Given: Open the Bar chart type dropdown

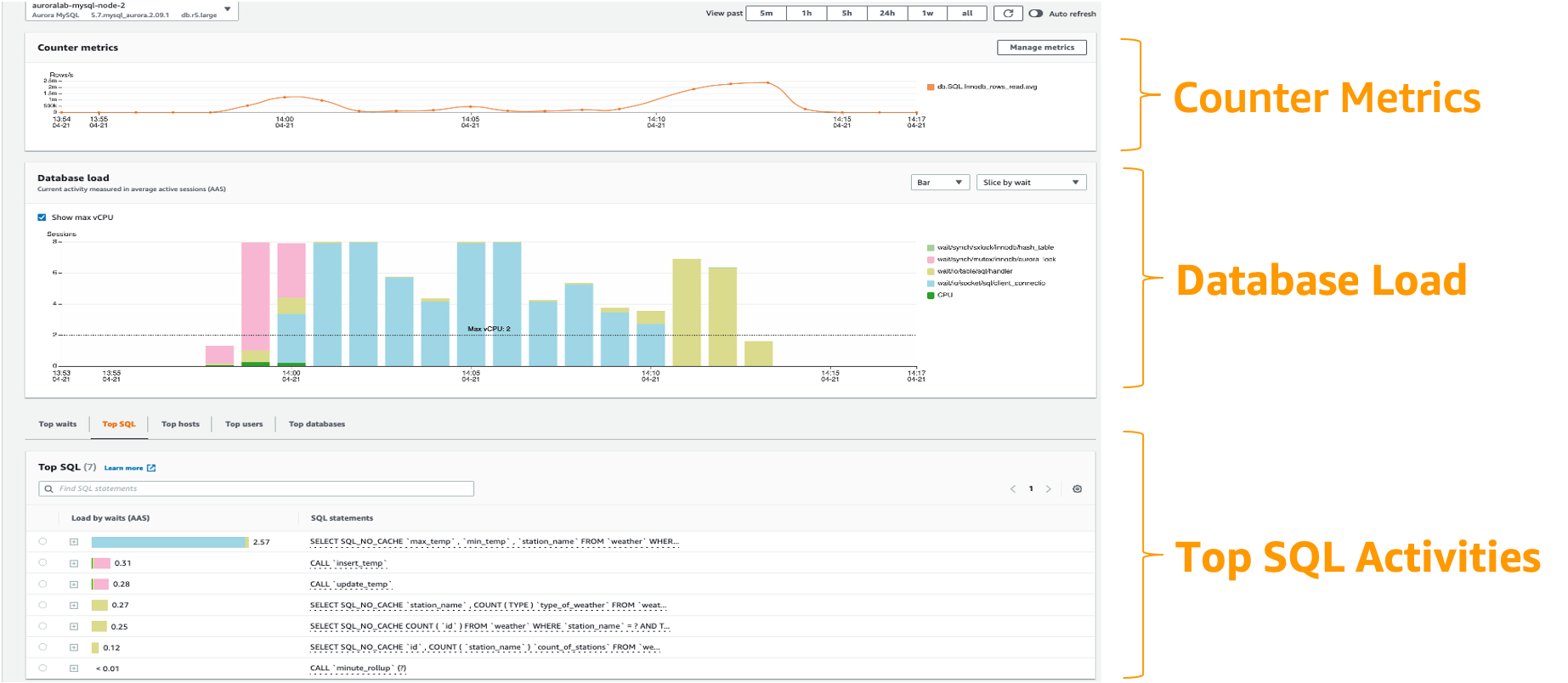Looking at the screenshot, I should [x=940, y=183].
